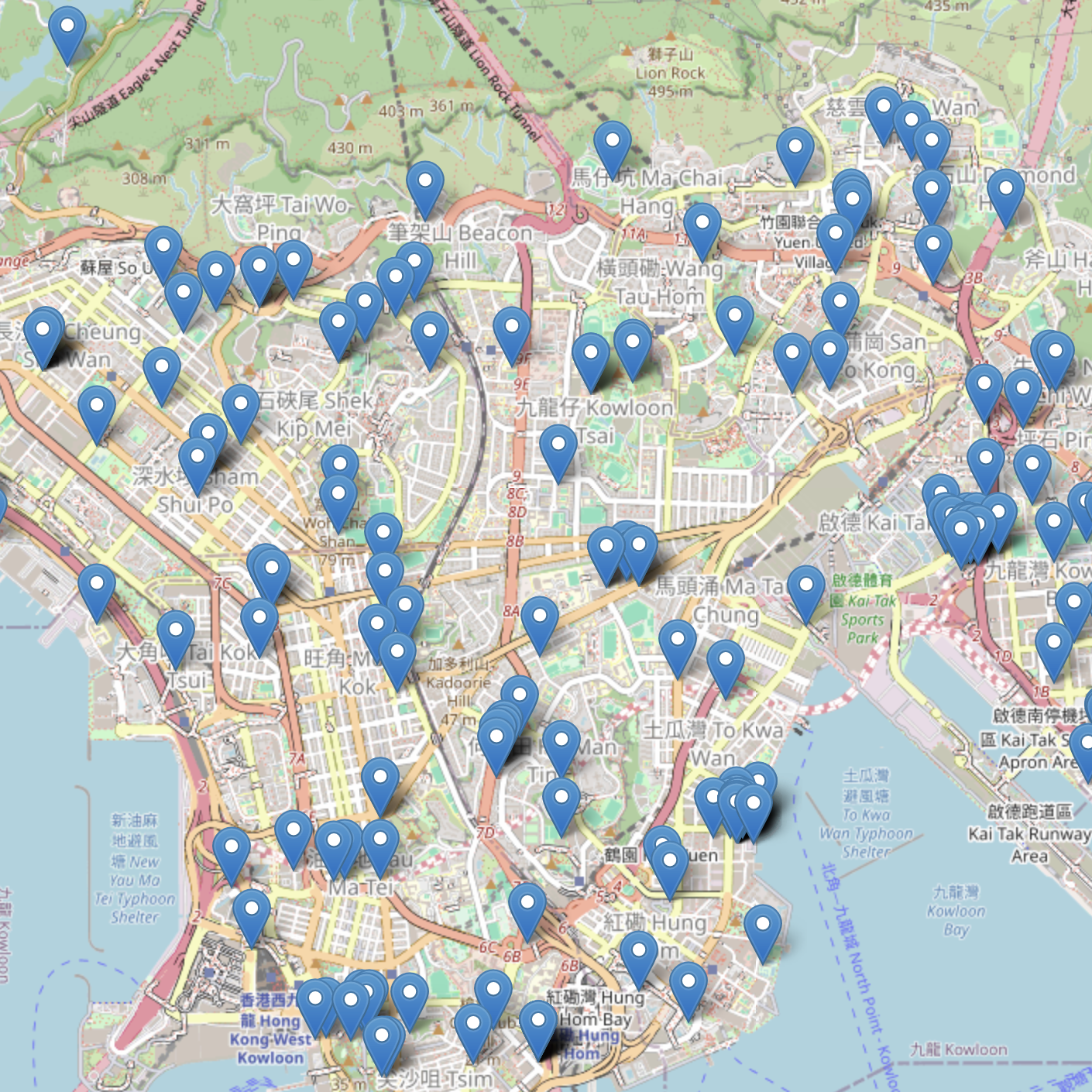Image resolution: width=1092 pixels, height=1092 pixels.
Task: Click the marker beside the 7D road label
Action: coord(561,807)
